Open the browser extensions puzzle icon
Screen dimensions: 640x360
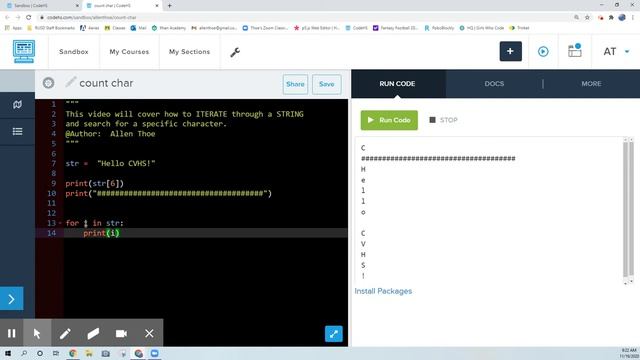(611, 17)
